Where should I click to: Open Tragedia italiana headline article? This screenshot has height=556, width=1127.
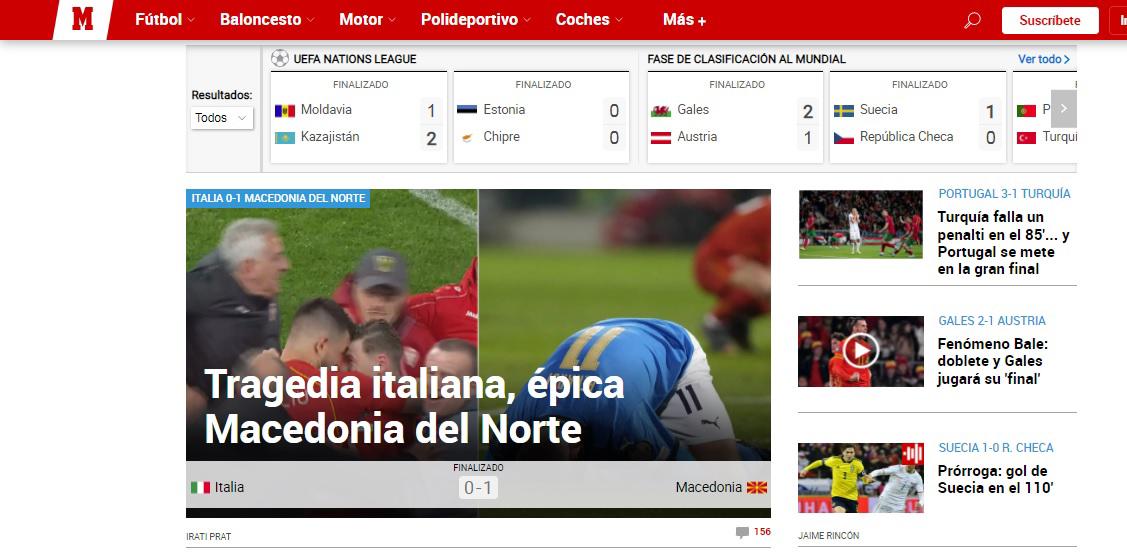[x=415, y=407]
